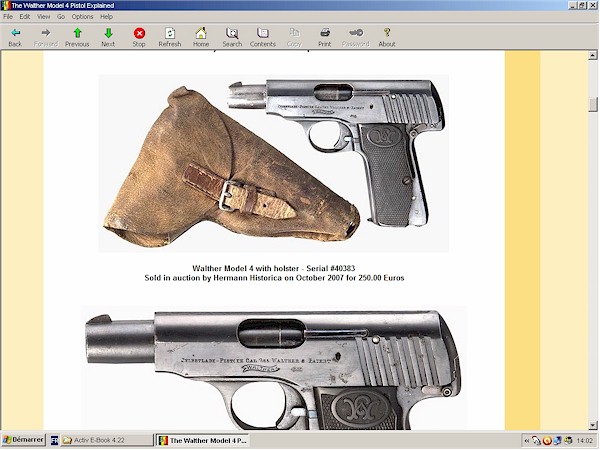Open the Options menu
600x450 pixels.
coord(82,16)
